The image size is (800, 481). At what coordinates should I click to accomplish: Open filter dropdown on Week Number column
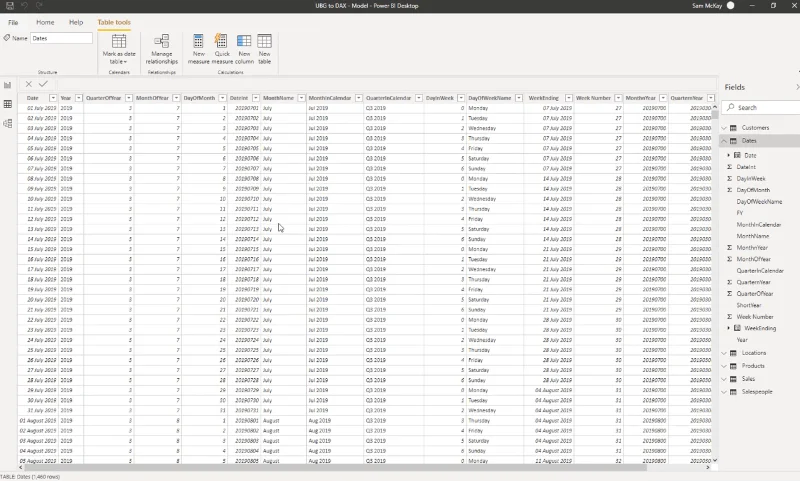tap(618, 98)
